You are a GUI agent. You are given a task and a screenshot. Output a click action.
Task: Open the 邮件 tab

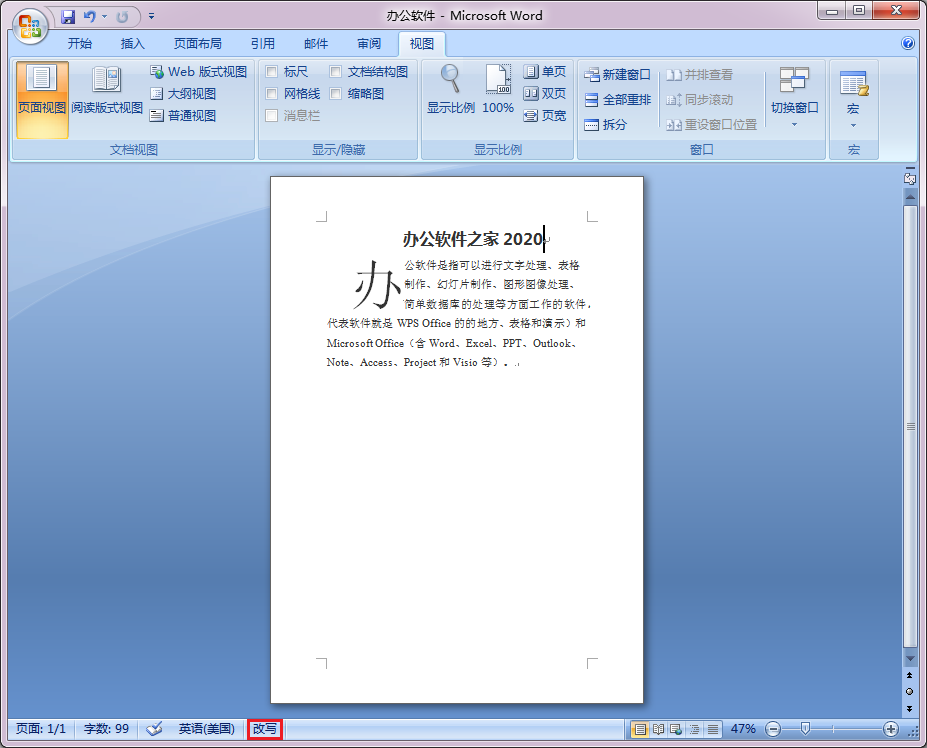coord(316,44)
